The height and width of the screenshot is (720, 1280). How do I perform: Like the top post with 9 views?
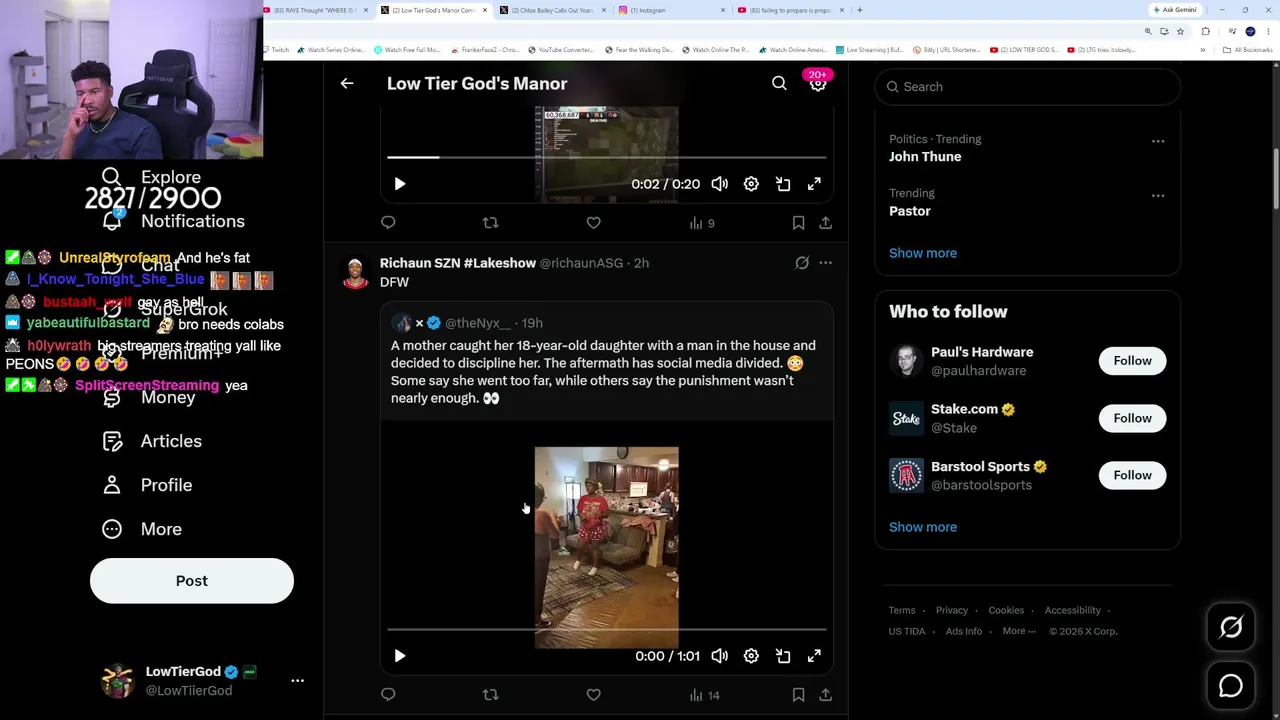[x=593, y=223]
